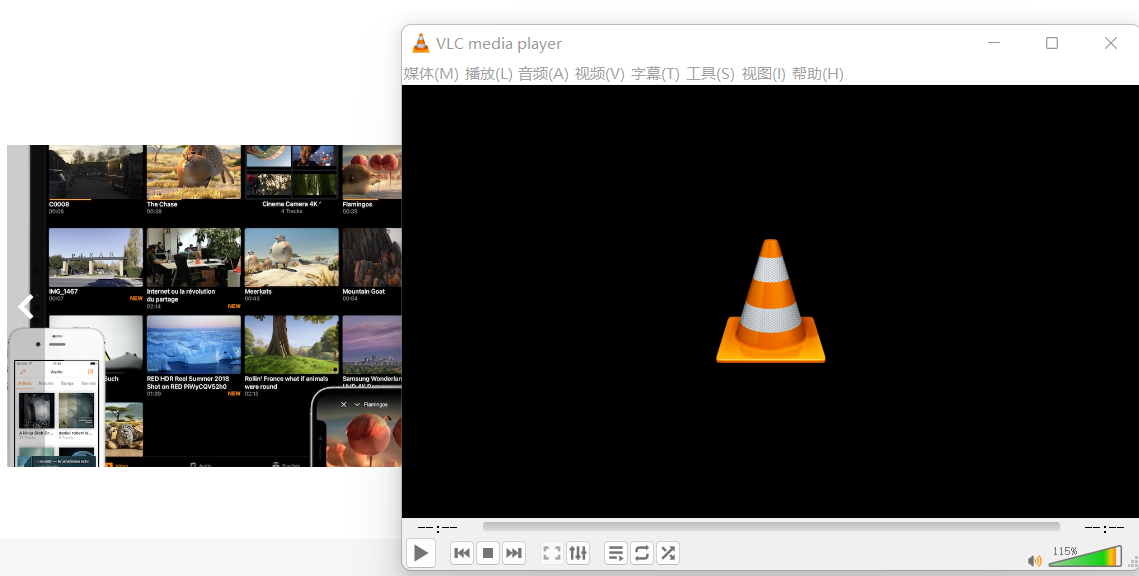Toggle fullscreen video mode

(552, 553)
